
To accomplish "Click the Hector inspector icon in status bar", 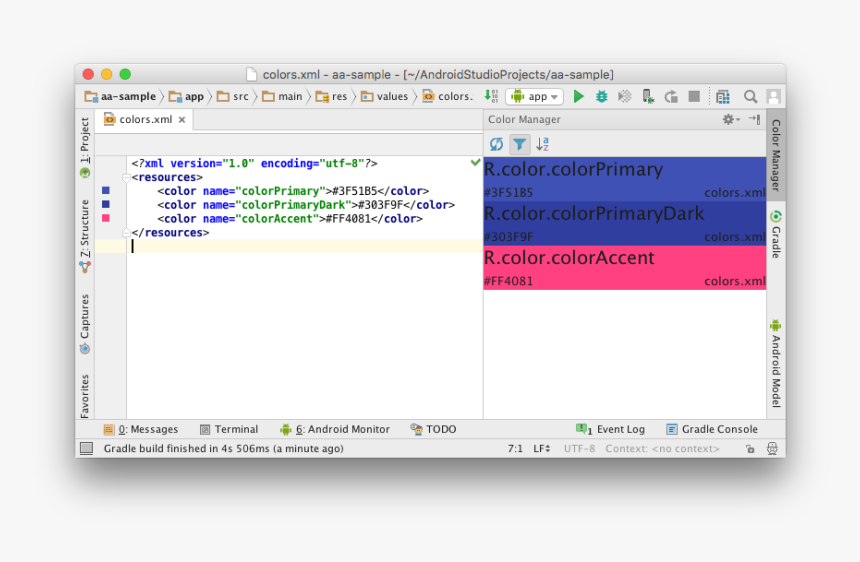I will 772,449.
